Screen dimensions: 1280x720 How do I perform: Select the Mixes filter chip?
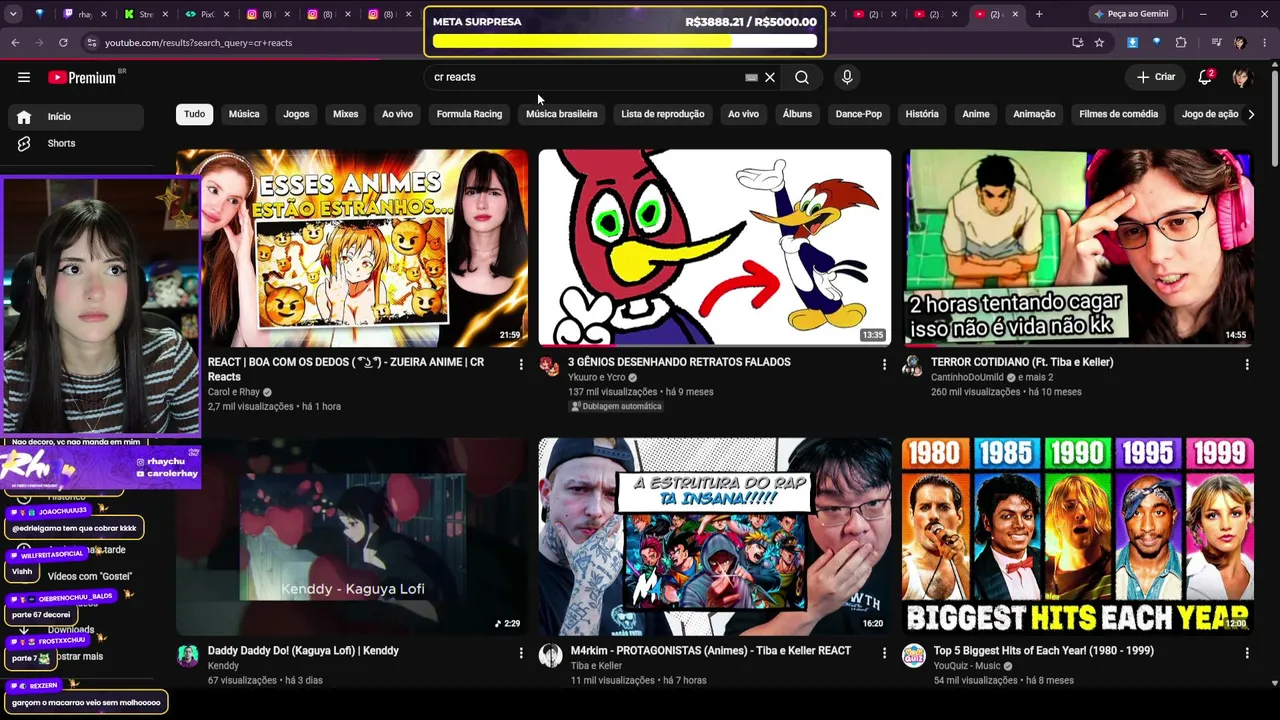click(345, 114)
